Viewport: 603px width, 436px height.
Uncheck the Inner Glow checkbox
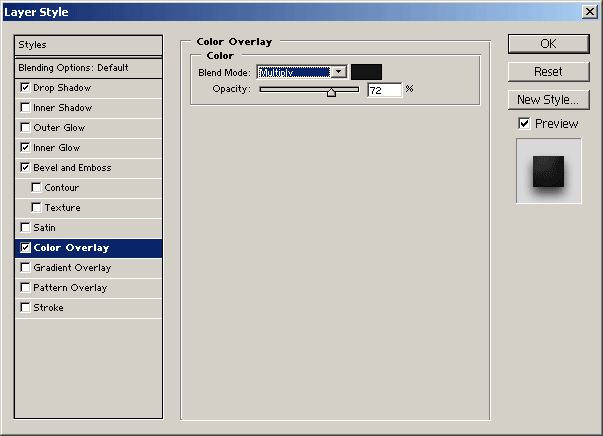[25, 148]
